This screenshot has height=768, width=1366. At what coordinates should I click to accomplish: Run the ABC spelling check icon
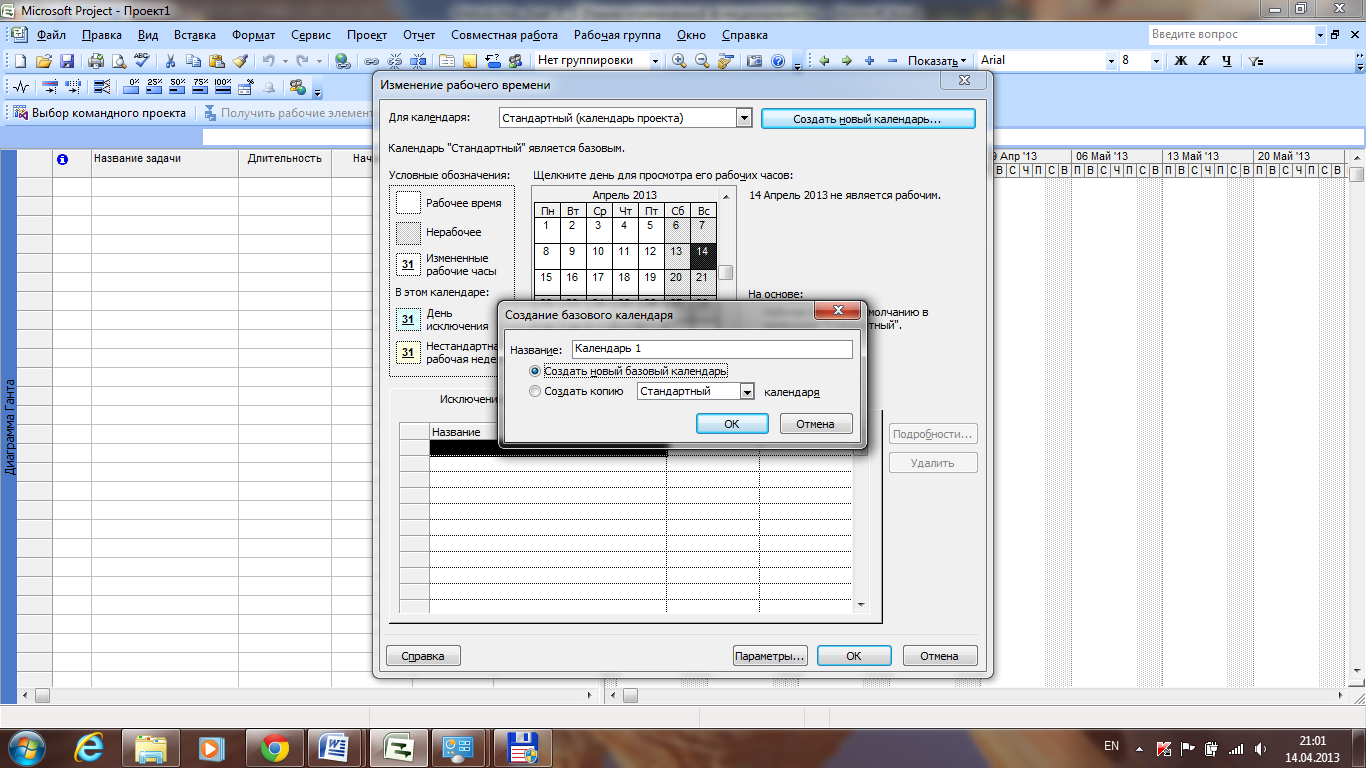tap(142, 60)
